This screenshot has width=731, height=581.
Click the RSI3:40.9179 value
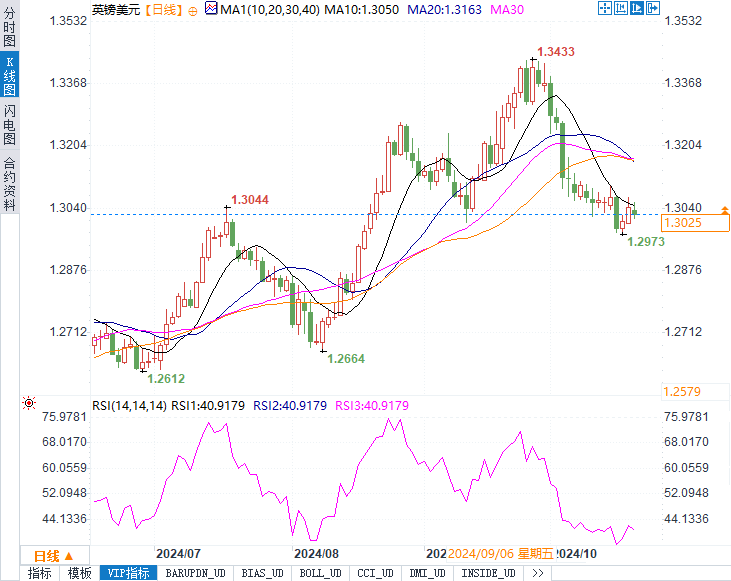pyautogui.click(x=372, y=406)
